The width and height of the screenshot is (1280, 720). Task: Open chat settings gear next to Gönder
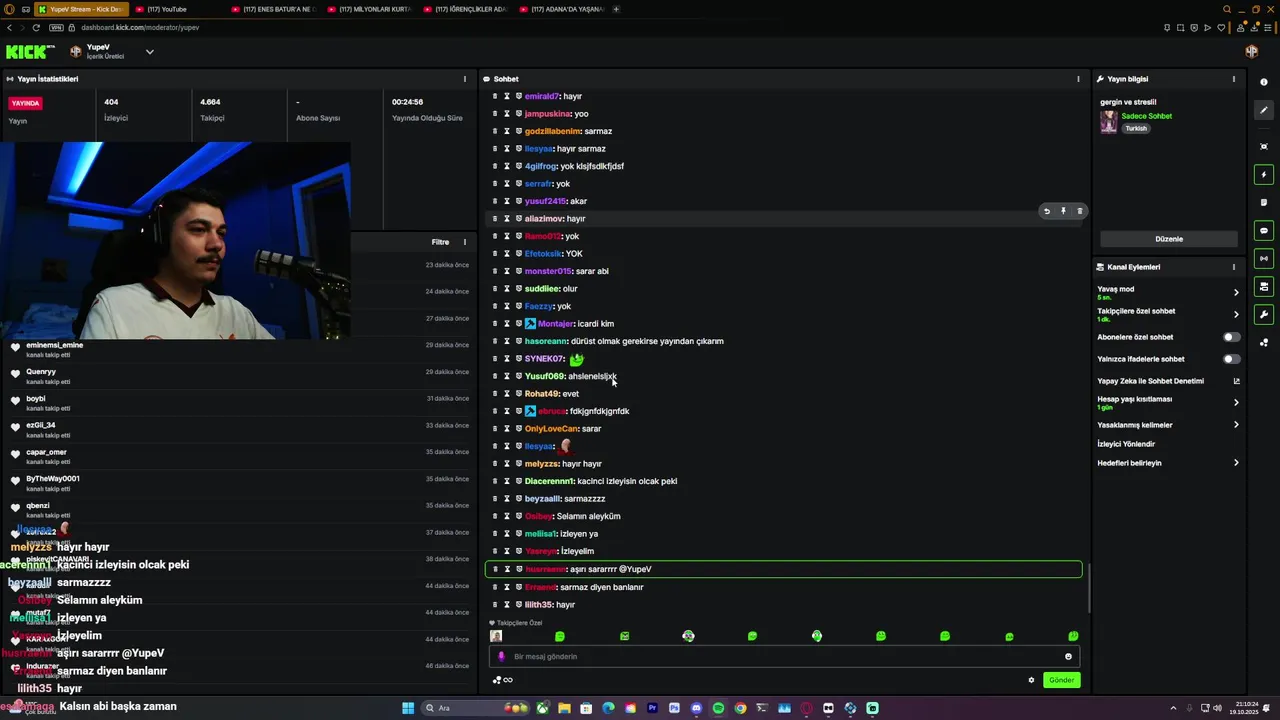(x=1031, y=680)
